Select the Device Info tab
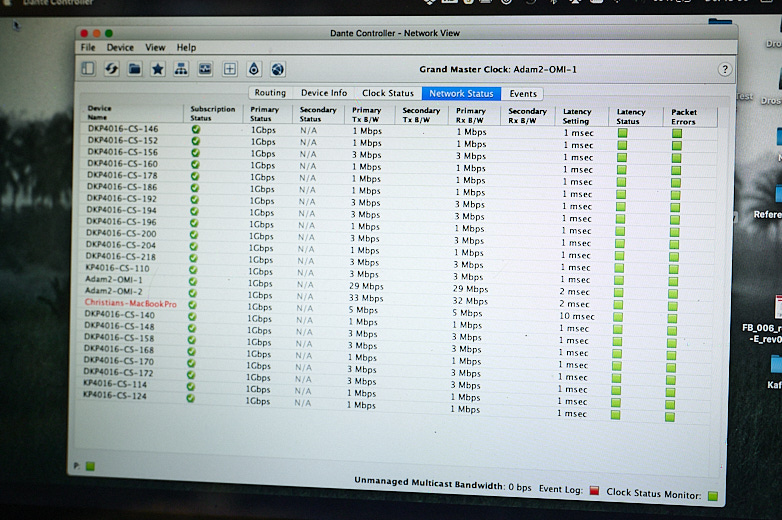The height and width of the screenshot is (520, 782). coord(324,93)
